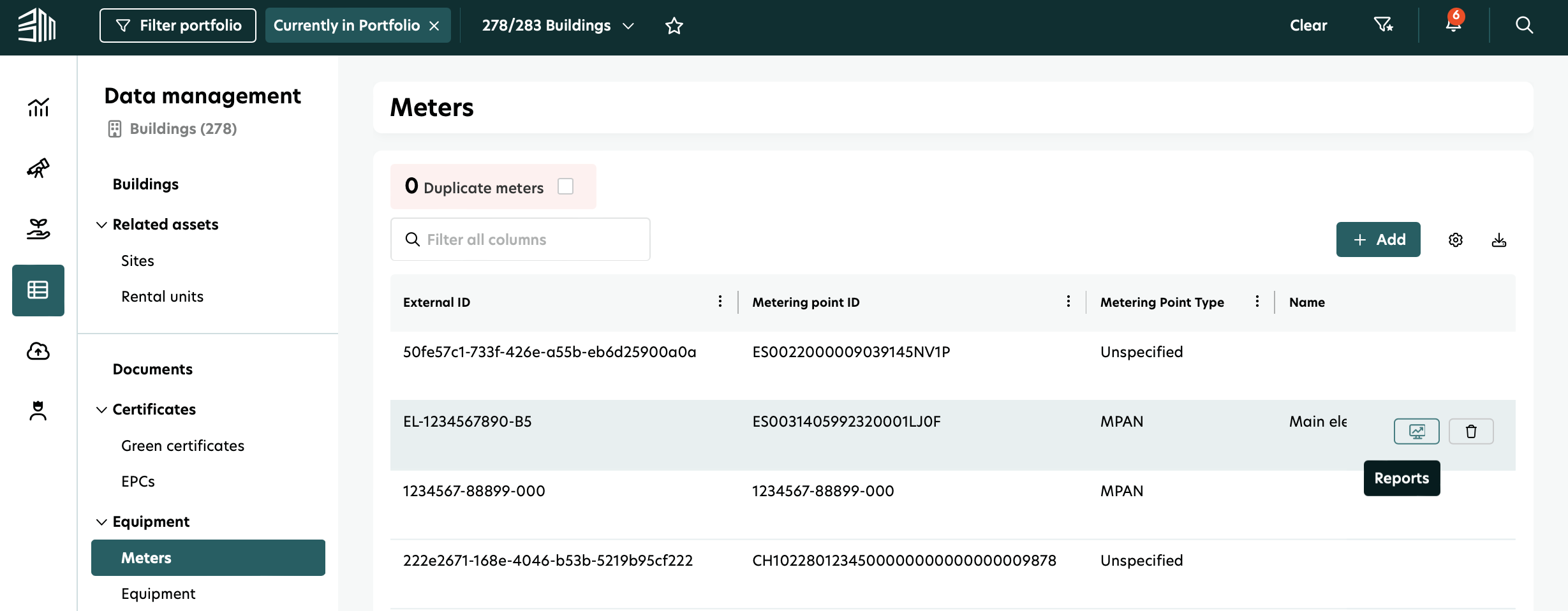
Task: Click the Add meter button
Action: pos(1379,240)
